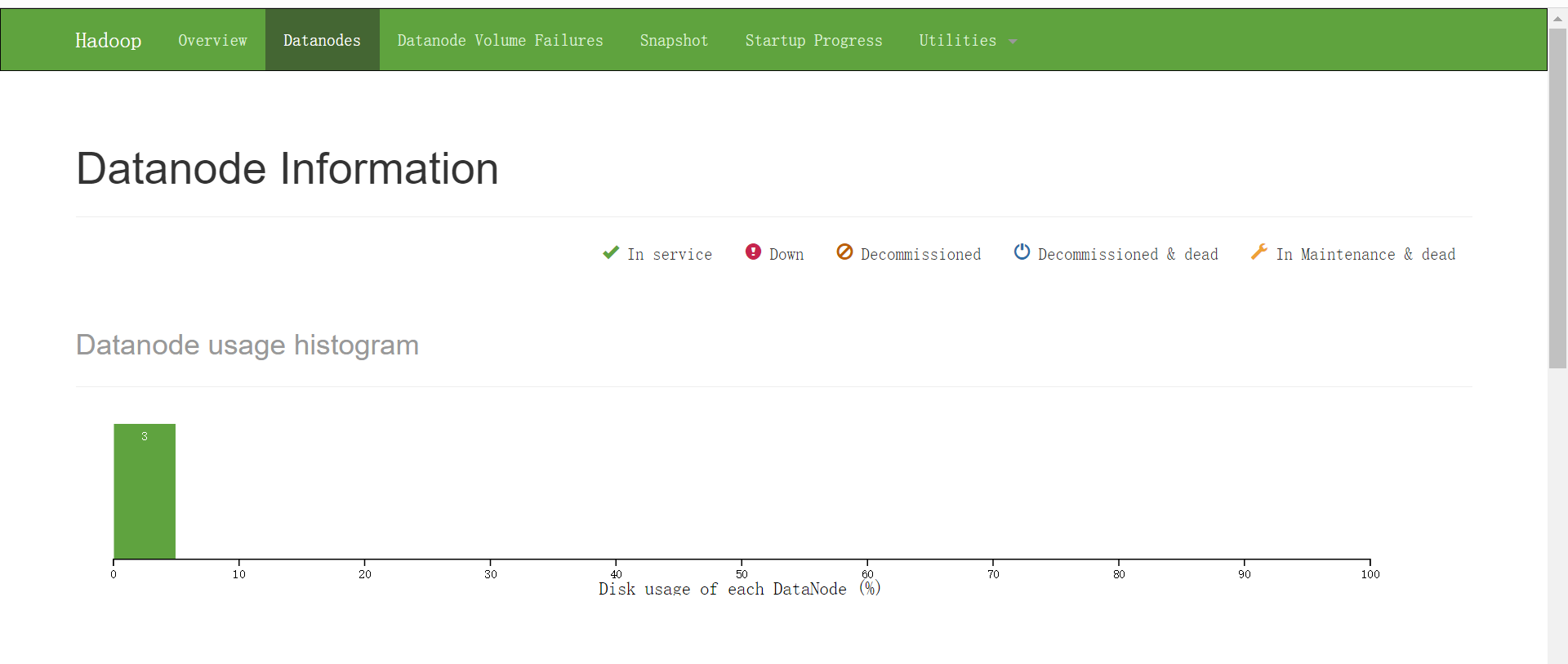
Task: Click the orange Decommissioned ban icon
Action: coord(844,252)
